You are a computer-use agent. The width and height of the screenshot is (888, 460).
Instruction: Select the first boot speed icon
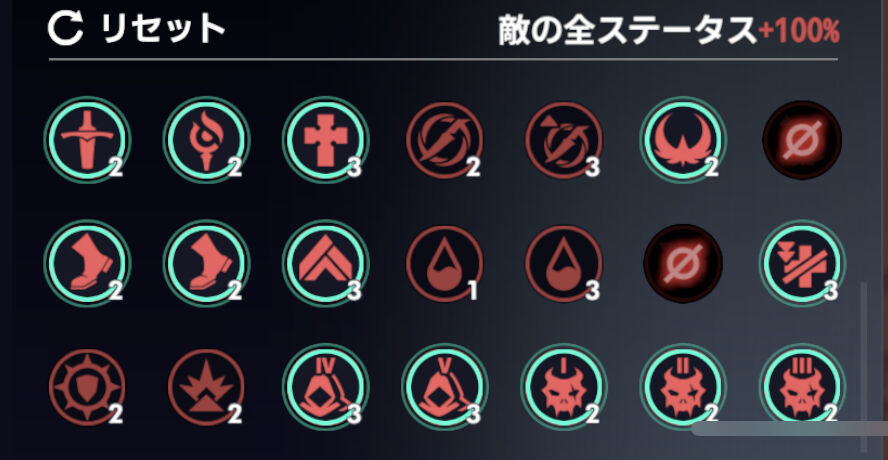87,263
